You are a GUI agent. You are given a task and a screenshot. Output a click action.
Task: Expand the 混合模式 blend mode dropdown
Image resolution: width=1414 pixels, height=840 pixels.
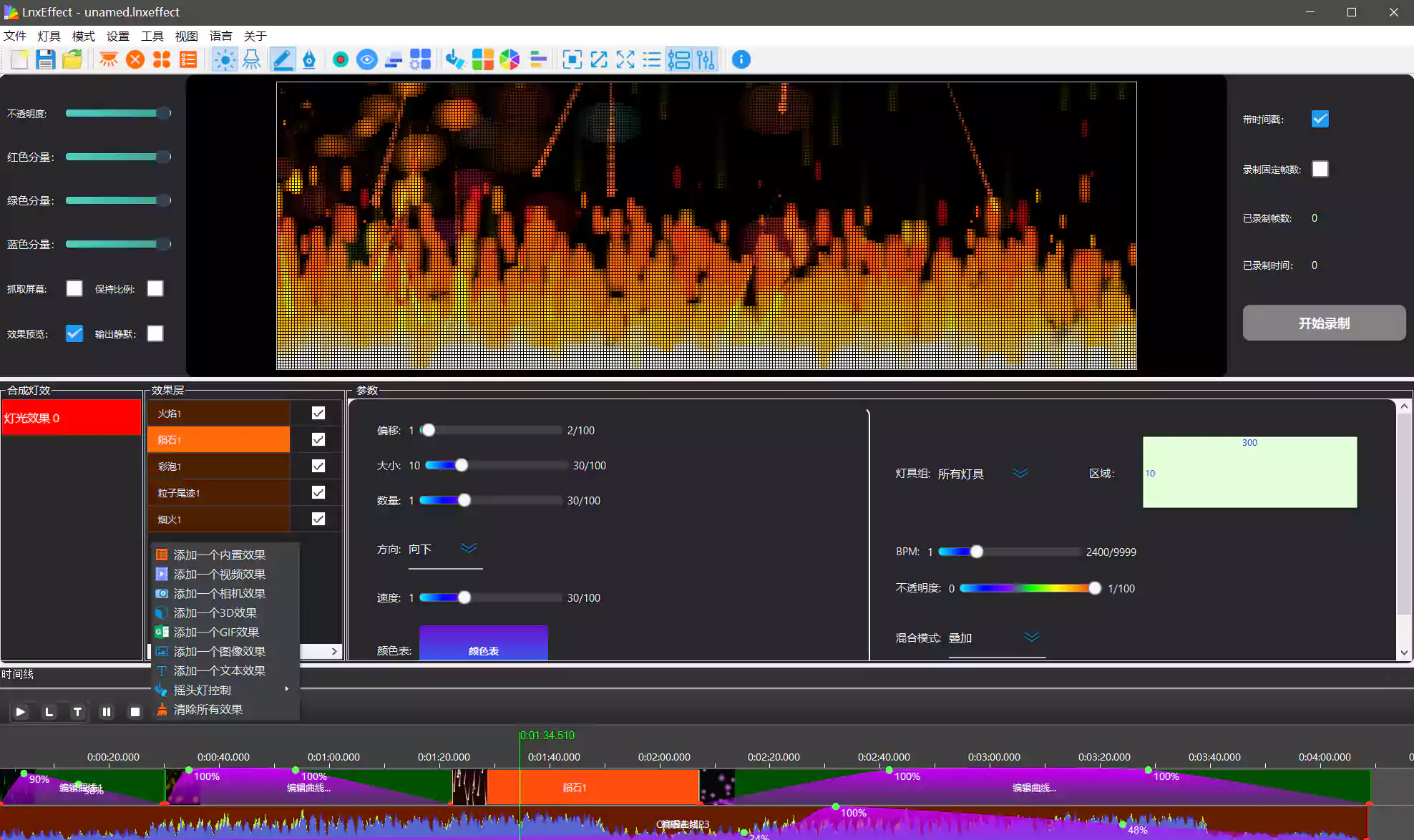click(1031, 637)
